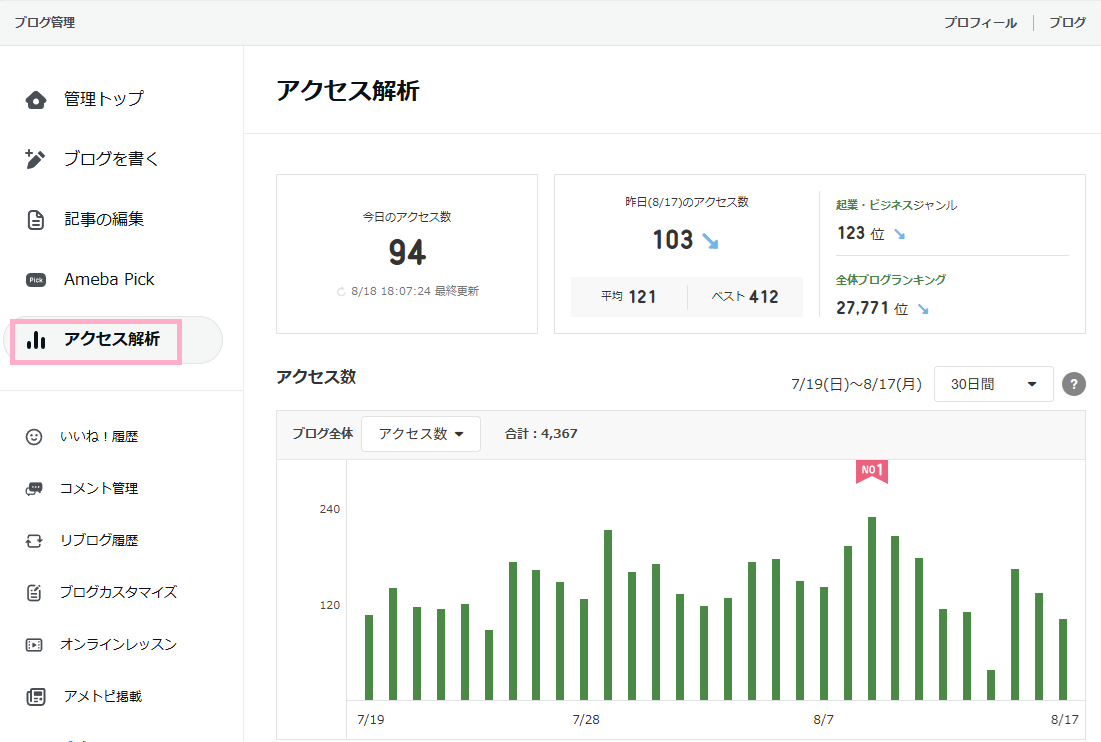The image size is (1101, 742).
Task: Open ブログを書く menu item
Action: [x=112, y=159]
